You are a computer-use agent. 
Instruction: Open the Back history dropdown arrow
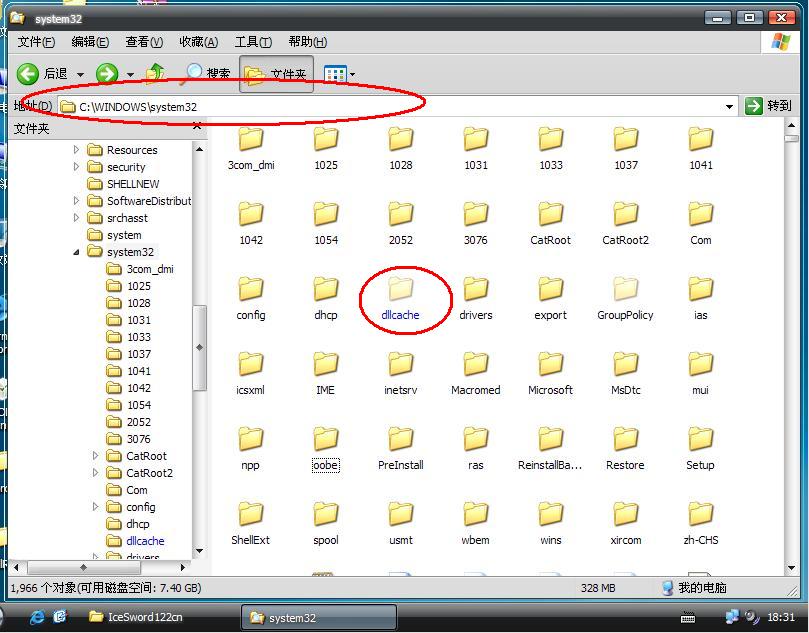[x=80, y=75]
